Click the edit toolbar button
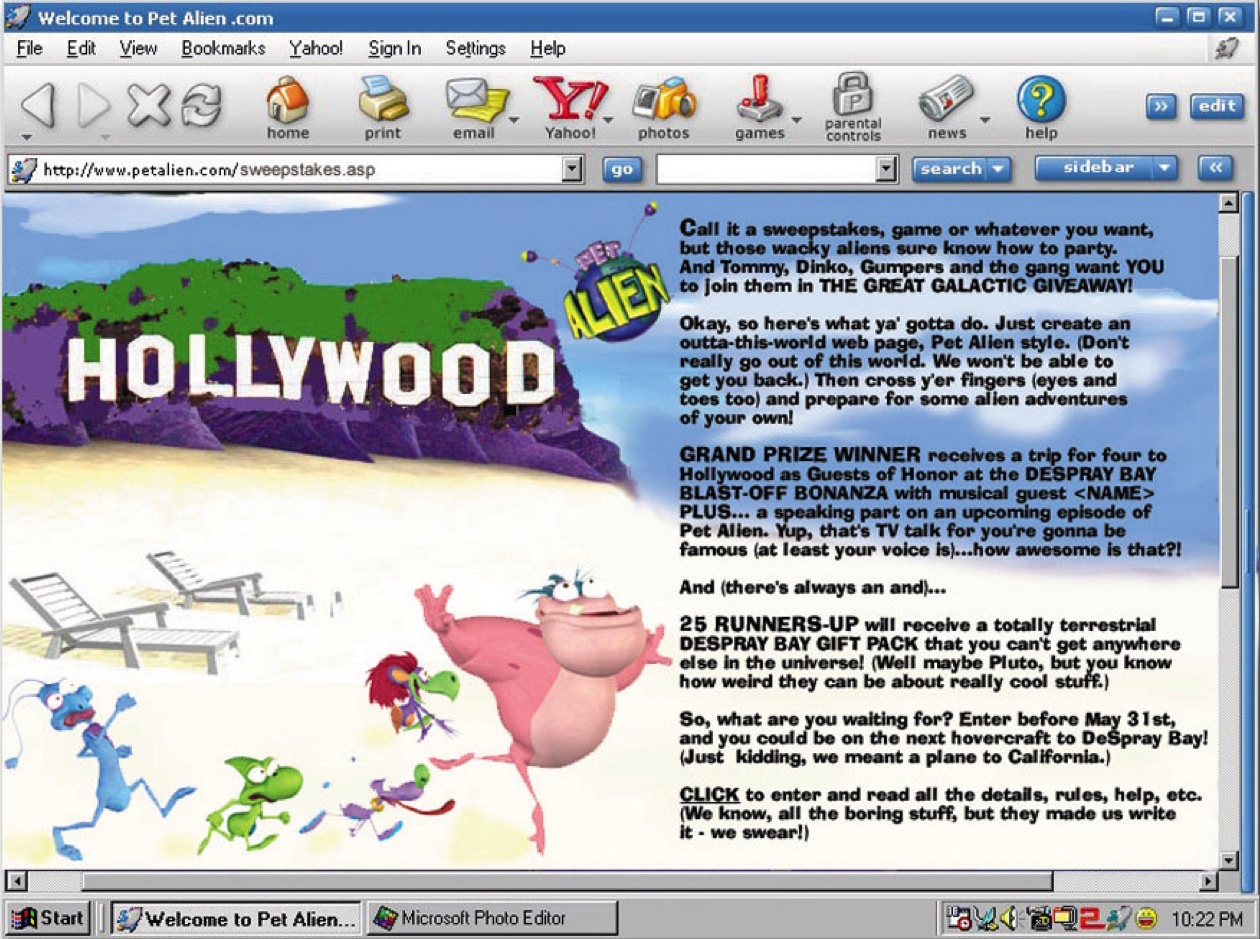Viewport: 1260px width, 939px height. (1216, 106)
